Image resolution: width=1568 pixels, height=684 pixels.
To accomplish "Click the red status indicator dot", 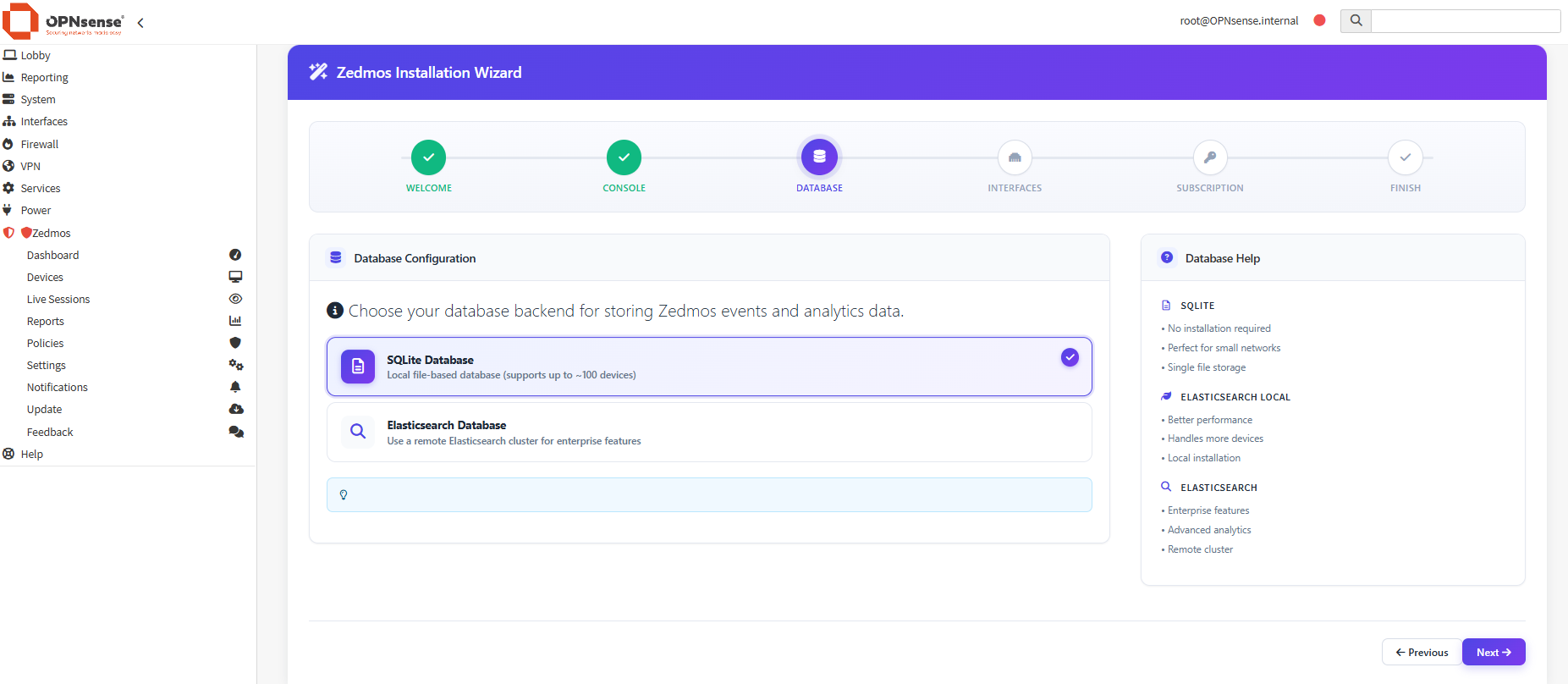I will tap(1319, 20).
